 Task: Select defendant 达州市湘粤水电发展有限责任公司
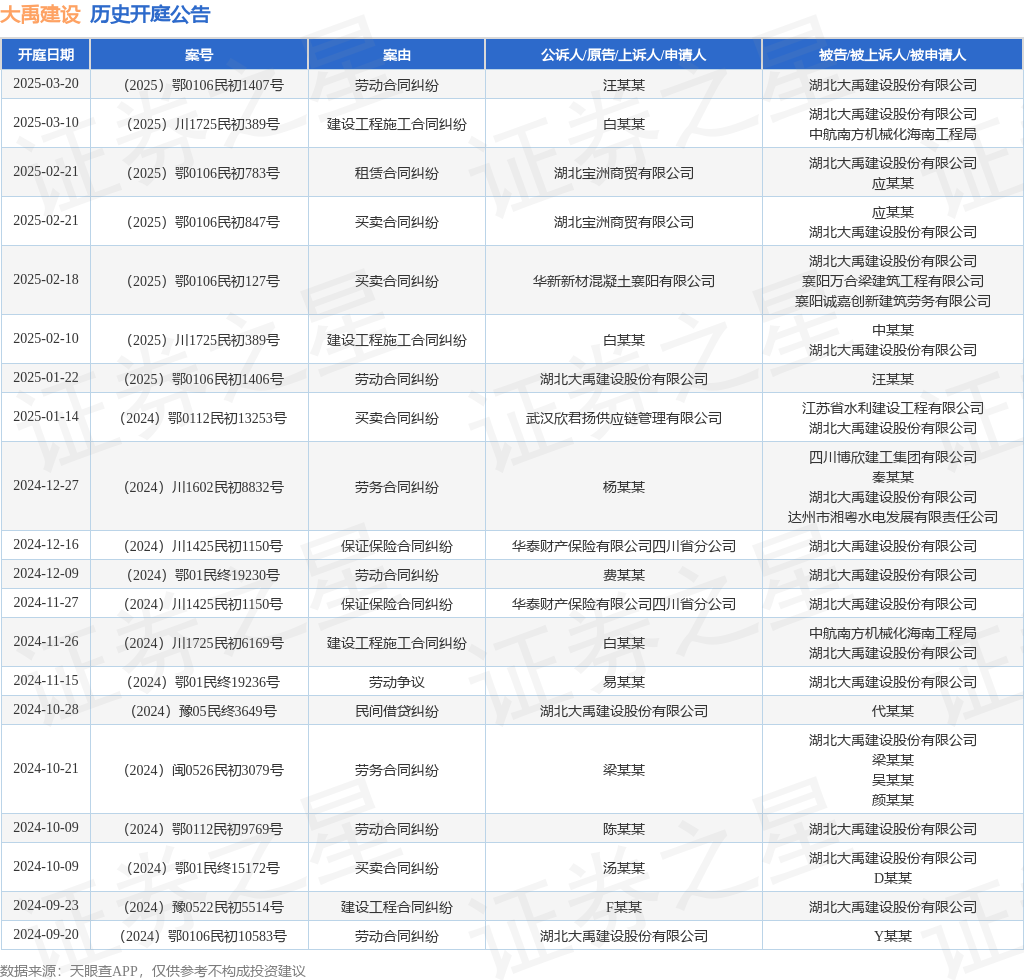click(x=893, y=517)
